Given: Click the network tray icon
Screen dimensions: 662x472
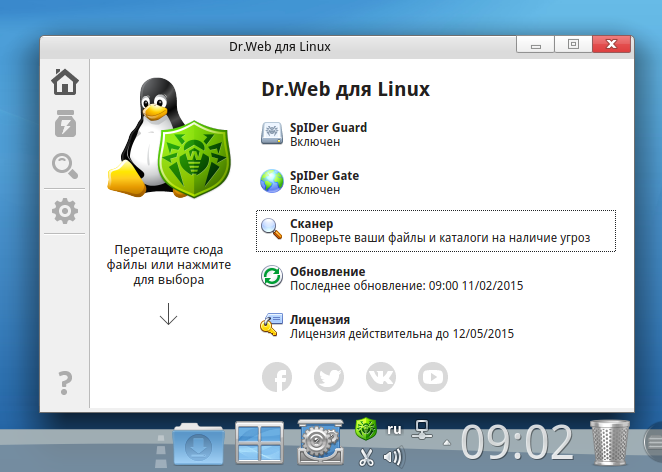Looking at the screenshot, I should coord(422,429).
